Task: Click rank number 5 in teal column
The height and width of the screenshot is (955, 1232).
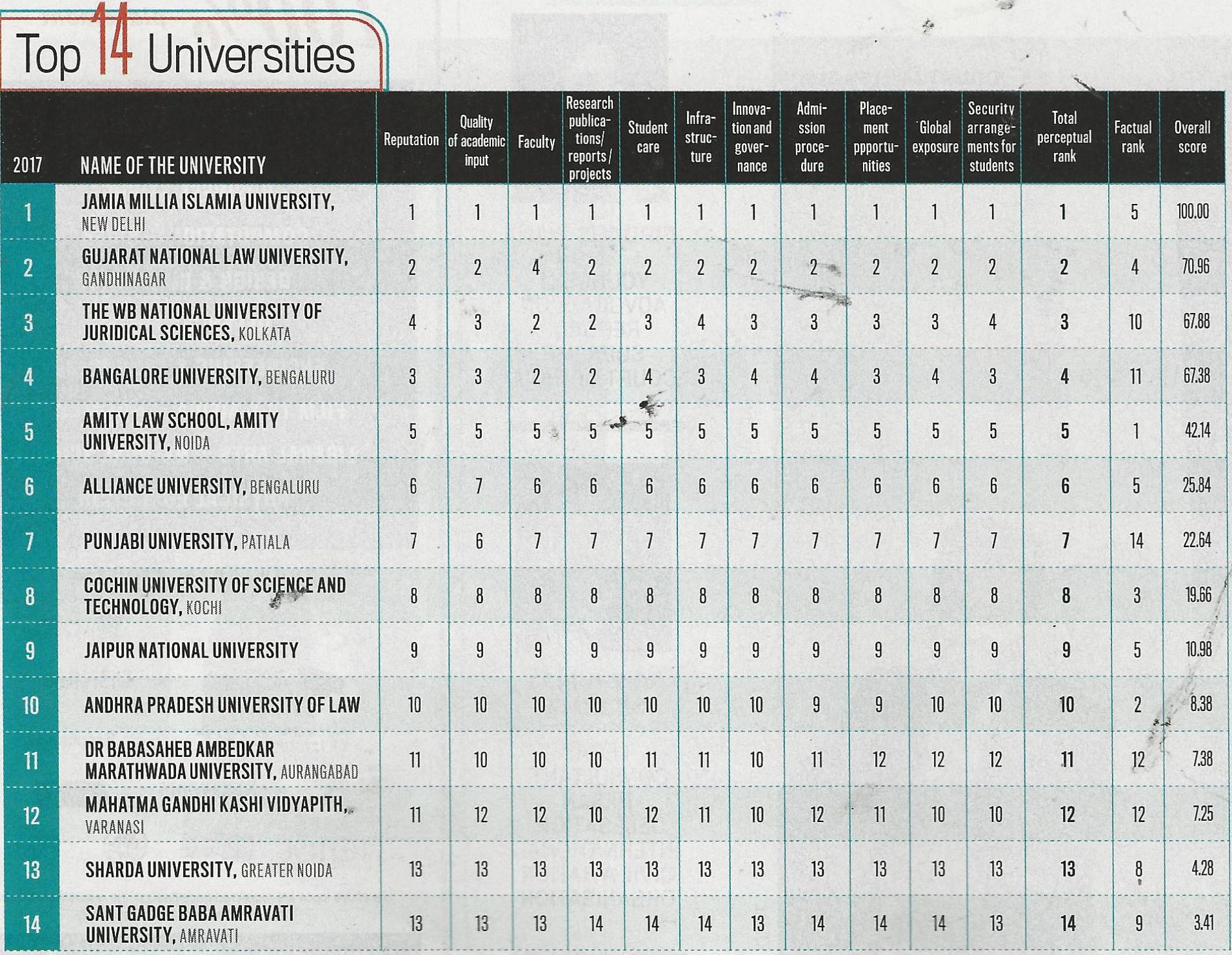Action: (x=29, y=432)
